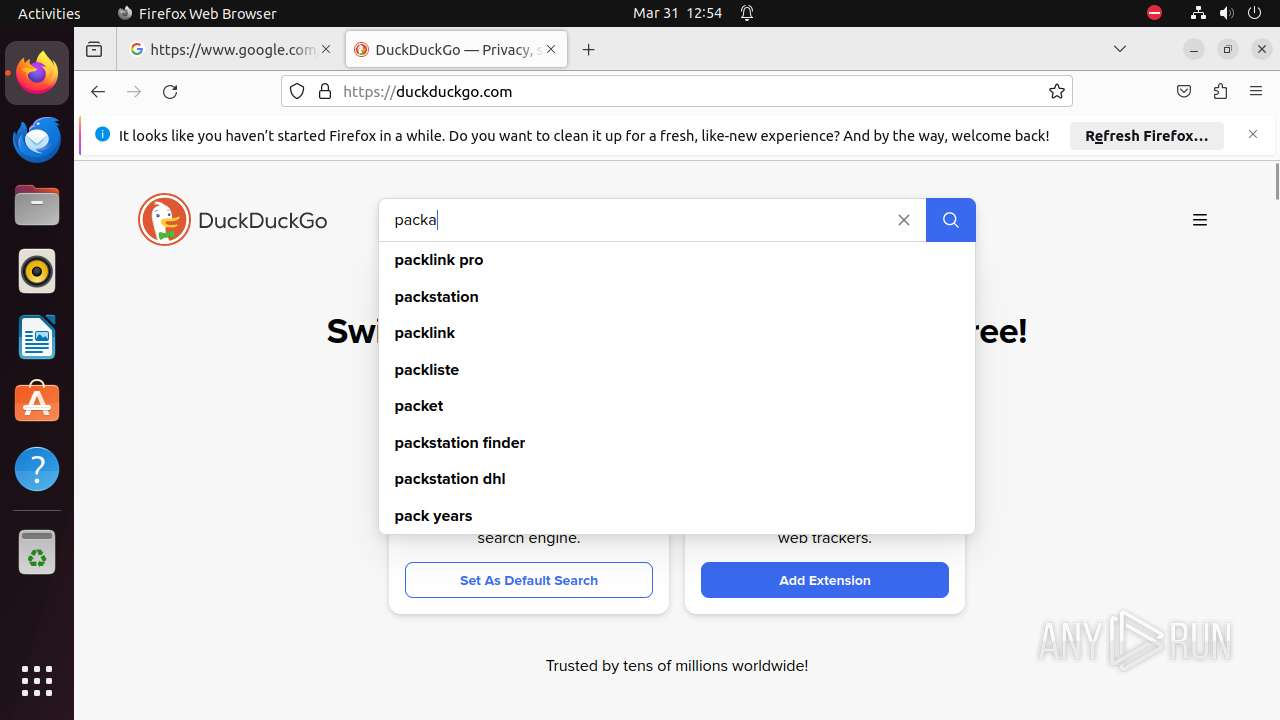This screenshot has width=1280, height=720.
Task: Click the volume speaker tray icon
Action: [x=1226, y=13]
